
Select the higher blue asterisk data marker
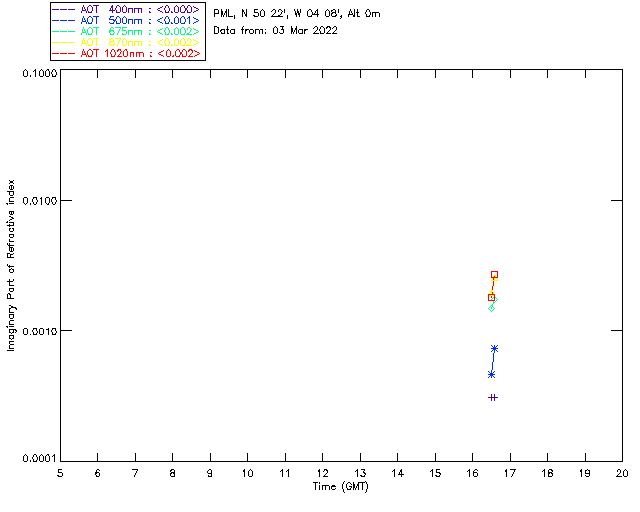point(494,349)
